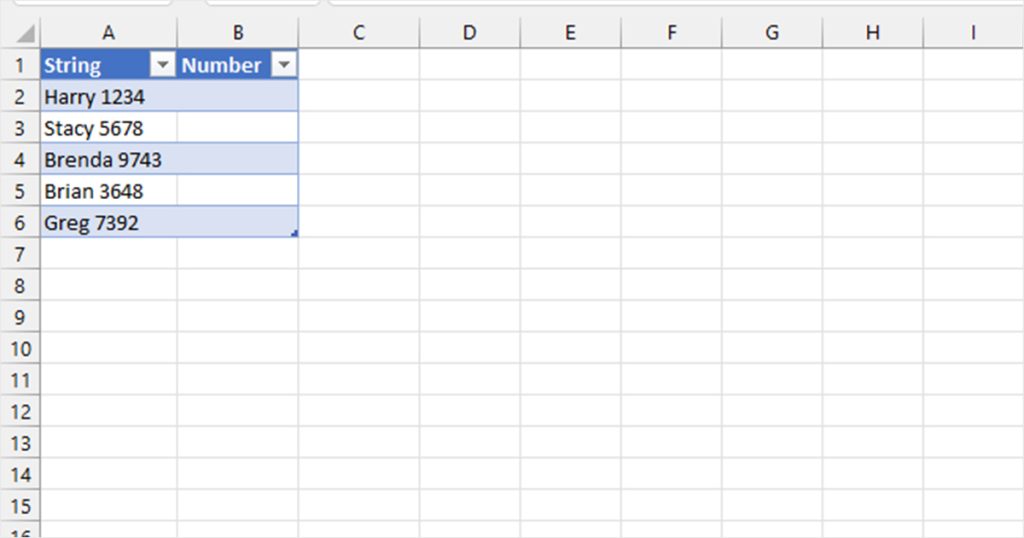Viewport: 1024px width, 538px height.
Task: Select row 12 header
Action: 20,411
